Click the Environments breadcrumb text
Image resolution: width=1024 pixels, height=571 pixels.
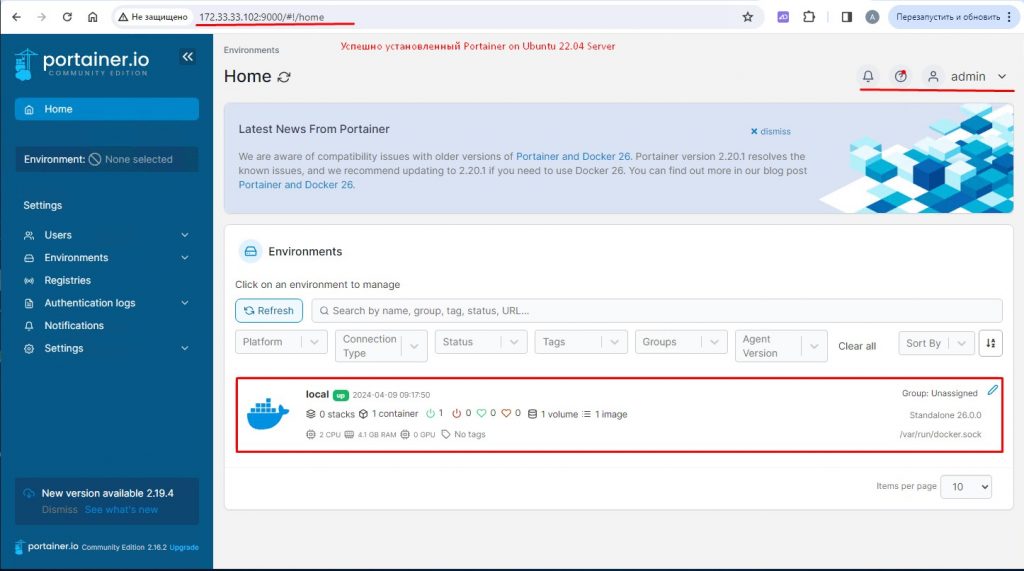251,50
